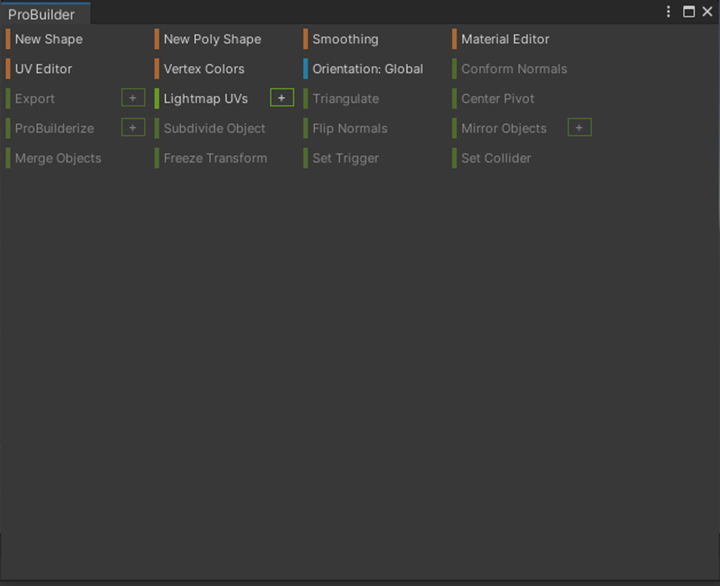This screenshot has height=586, width=720.
Task: Click New Poly Shape
Action: coord(212,39)
